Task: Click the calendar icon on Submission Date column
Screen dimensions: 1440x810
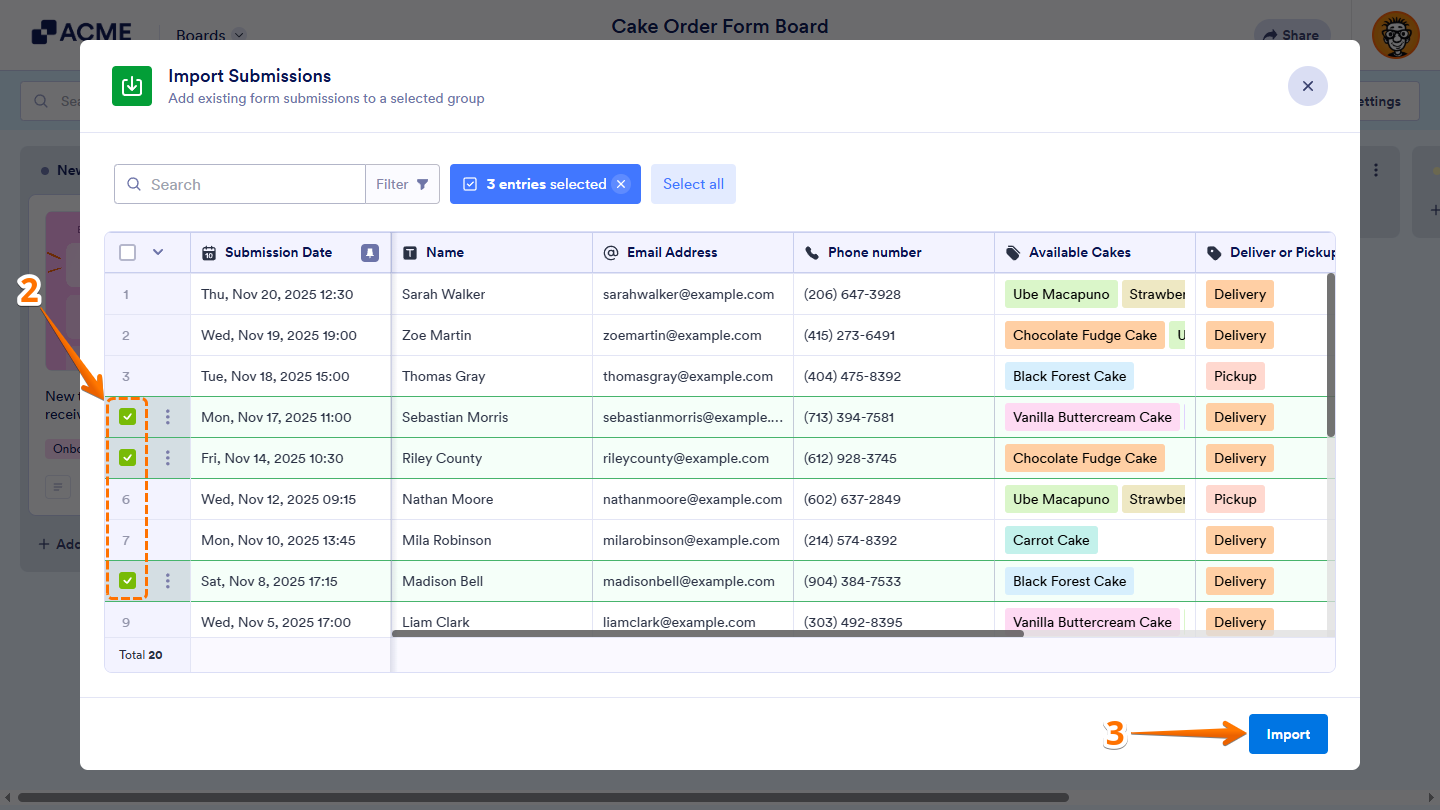Action: (x=208, y=252)
